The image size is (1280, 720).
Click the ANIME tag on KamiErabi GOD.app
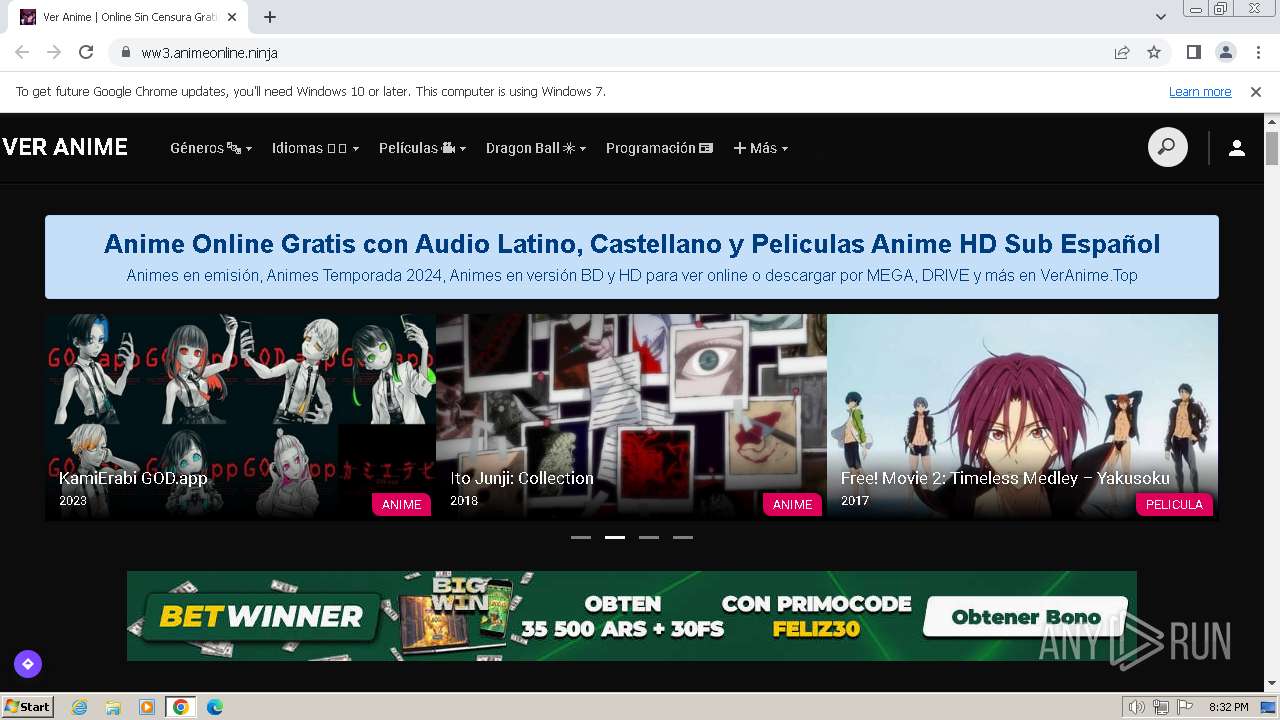pyautogui.click(x=402, y=504)
